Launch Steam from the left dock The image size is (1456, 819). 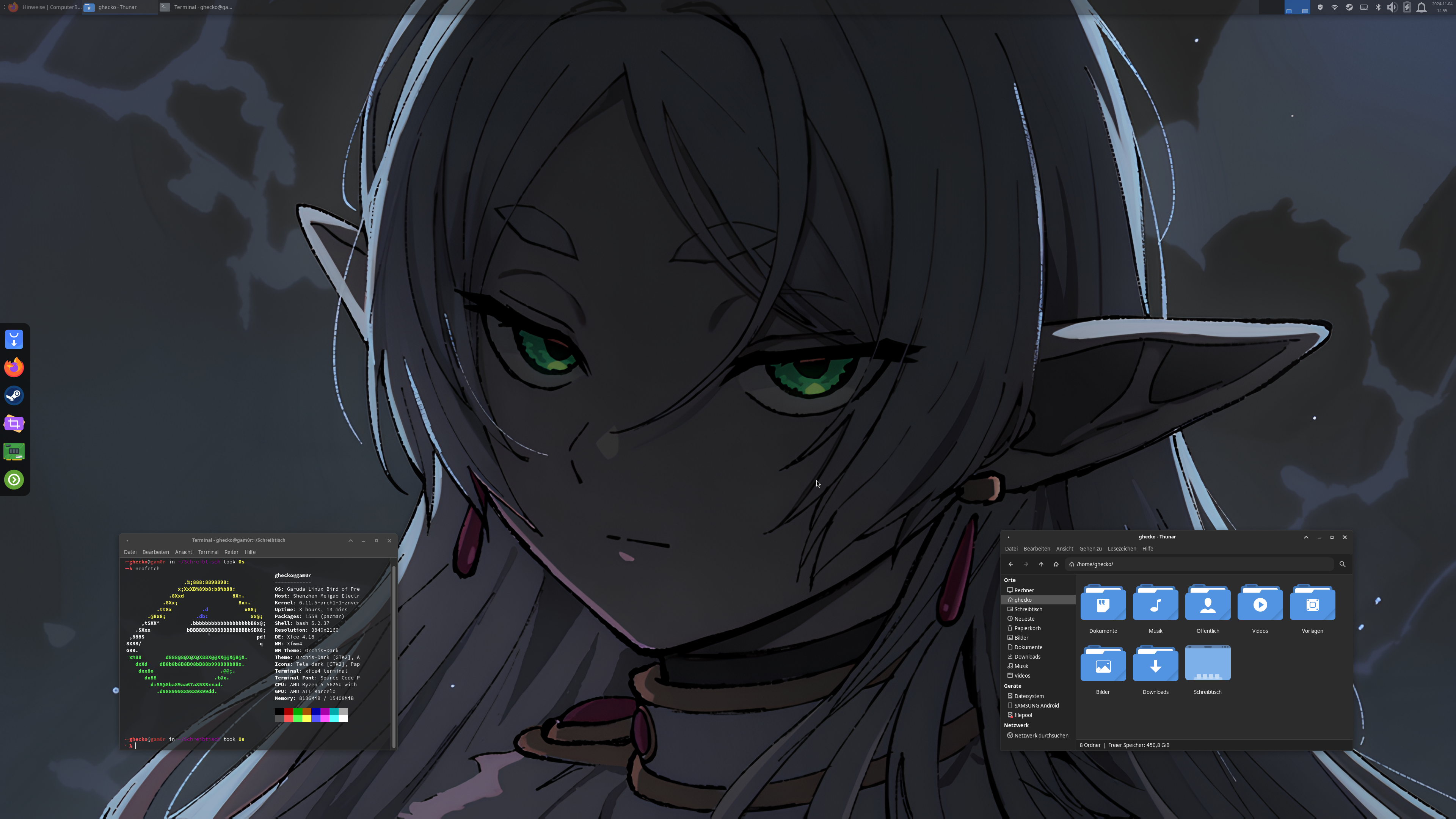point(14,395)
